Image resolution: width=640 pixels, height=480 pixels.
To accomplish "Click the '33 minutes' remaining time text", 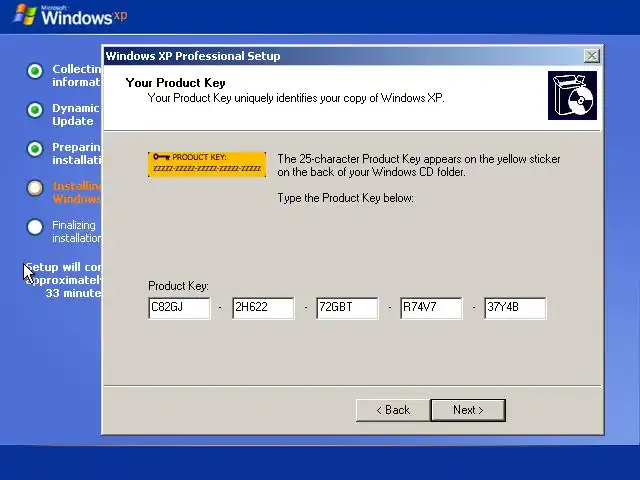I will click(73, 293).
